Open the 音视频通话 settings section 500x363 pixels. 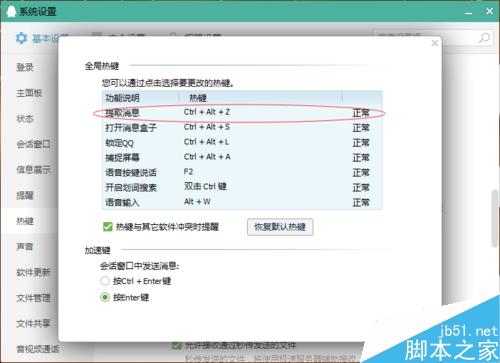click(38, 349)
